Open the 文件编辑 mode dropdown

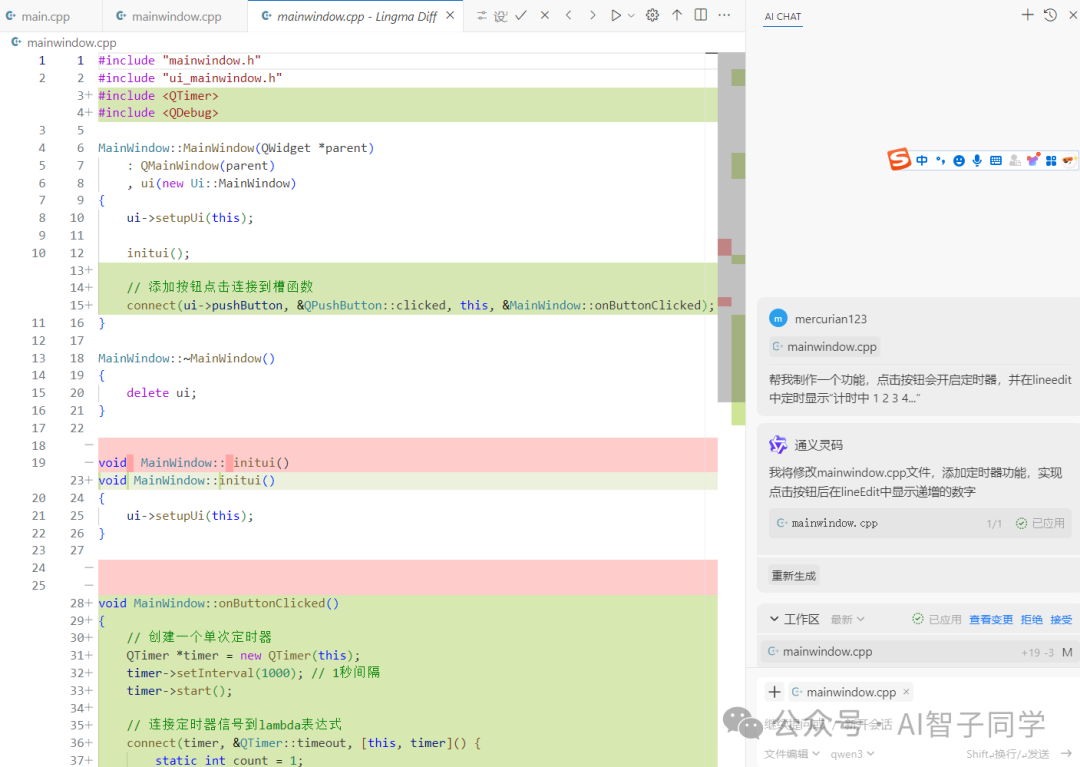[791, 754]
